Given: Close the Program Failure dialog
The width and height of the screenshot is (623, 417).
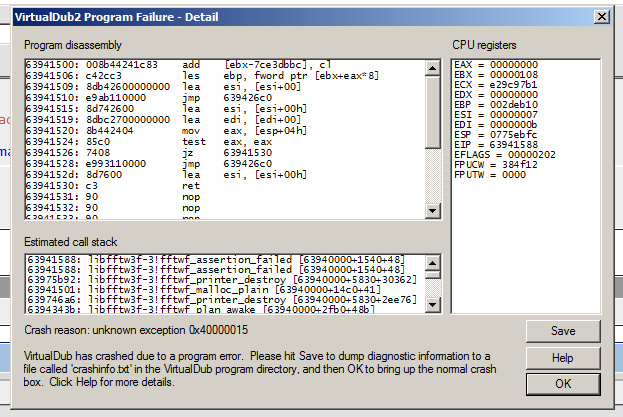Looking at the screenshot, I should tap(602, 17).
